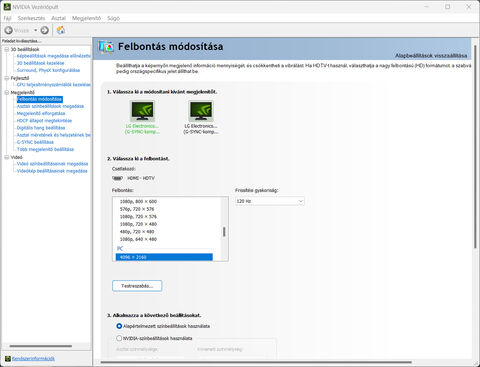The height and width of the screenshot is (367, 480).
Task: Click Alapbeállítások visszaállítása link
Action: tap(431, 56)
